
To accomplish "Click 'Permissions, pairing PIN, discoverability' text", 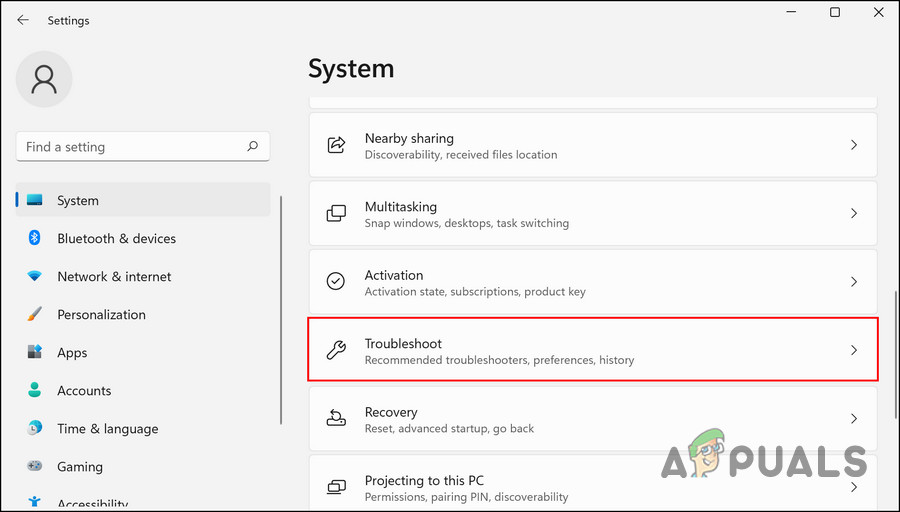I will pyautogui.click(x=467, y=497).
